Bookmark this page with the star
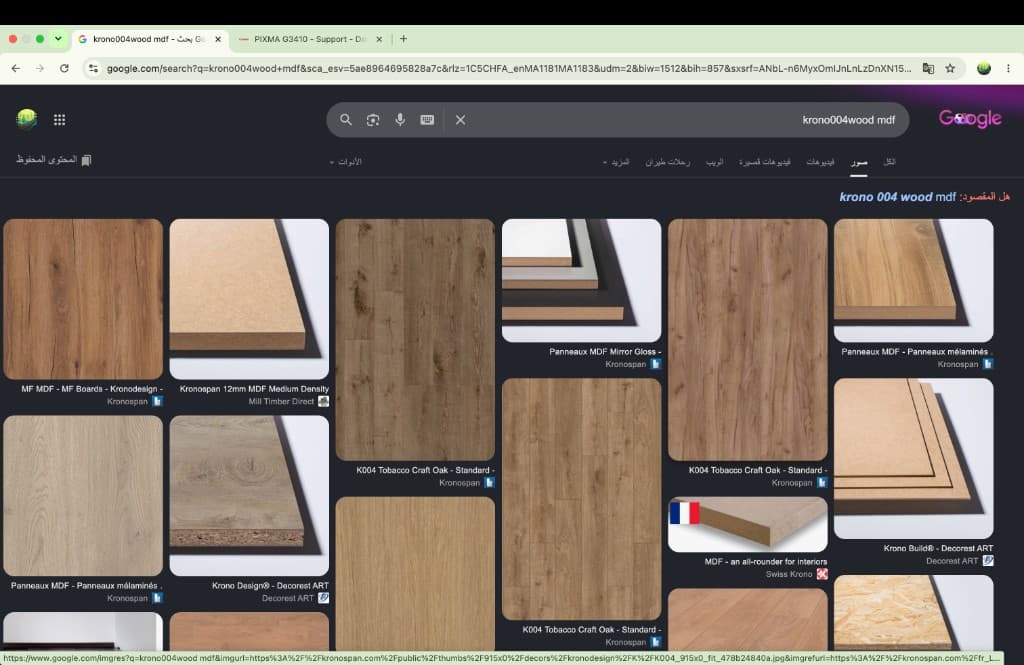This screenshot has height=665, width=1024. (x=950, y=68)
